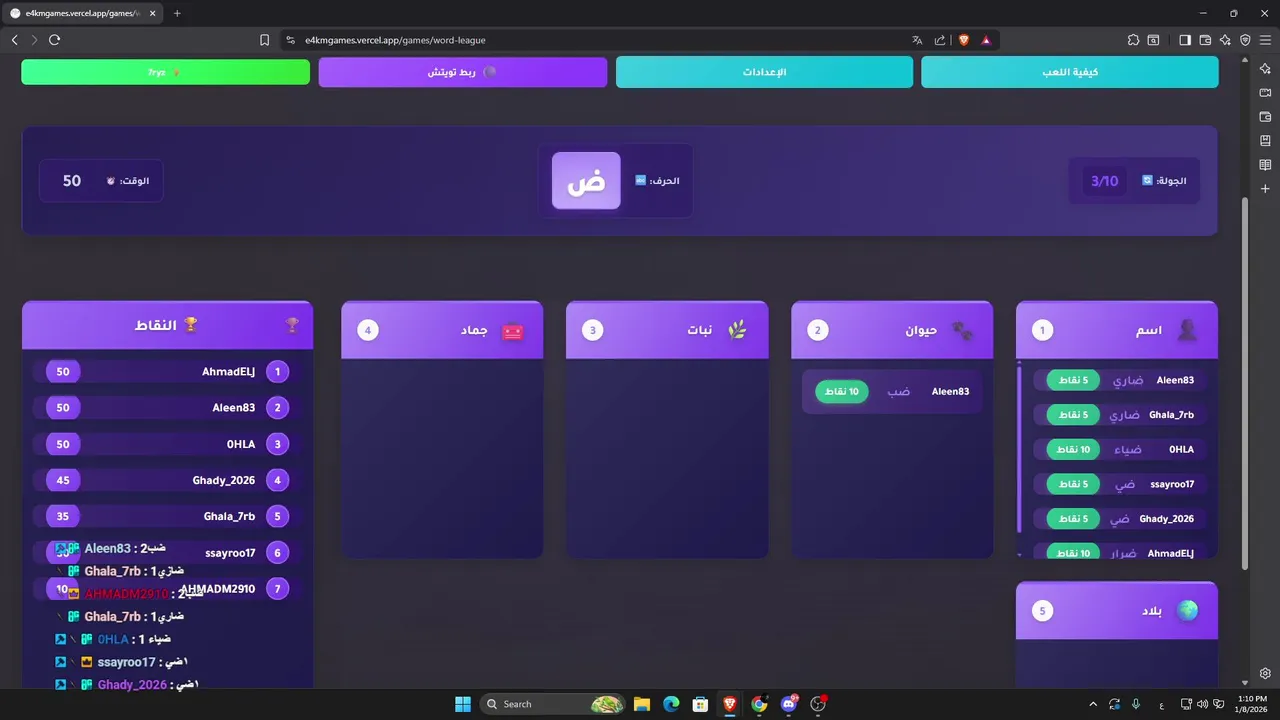
Task: Open sidebar settings gear at bottom right
Action: (x=1265, y=673)
